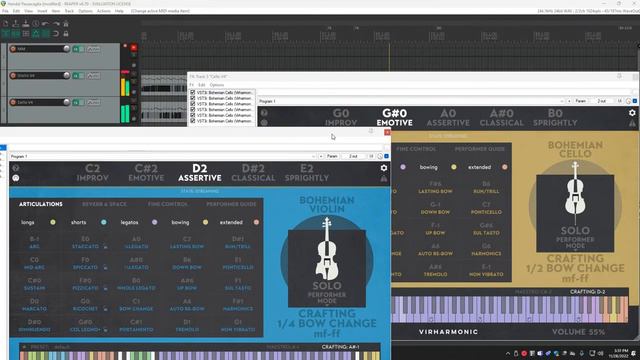640x360 pixels.
Task: Toggle the lock icon in second toolbar row
Action: [66, 34]
